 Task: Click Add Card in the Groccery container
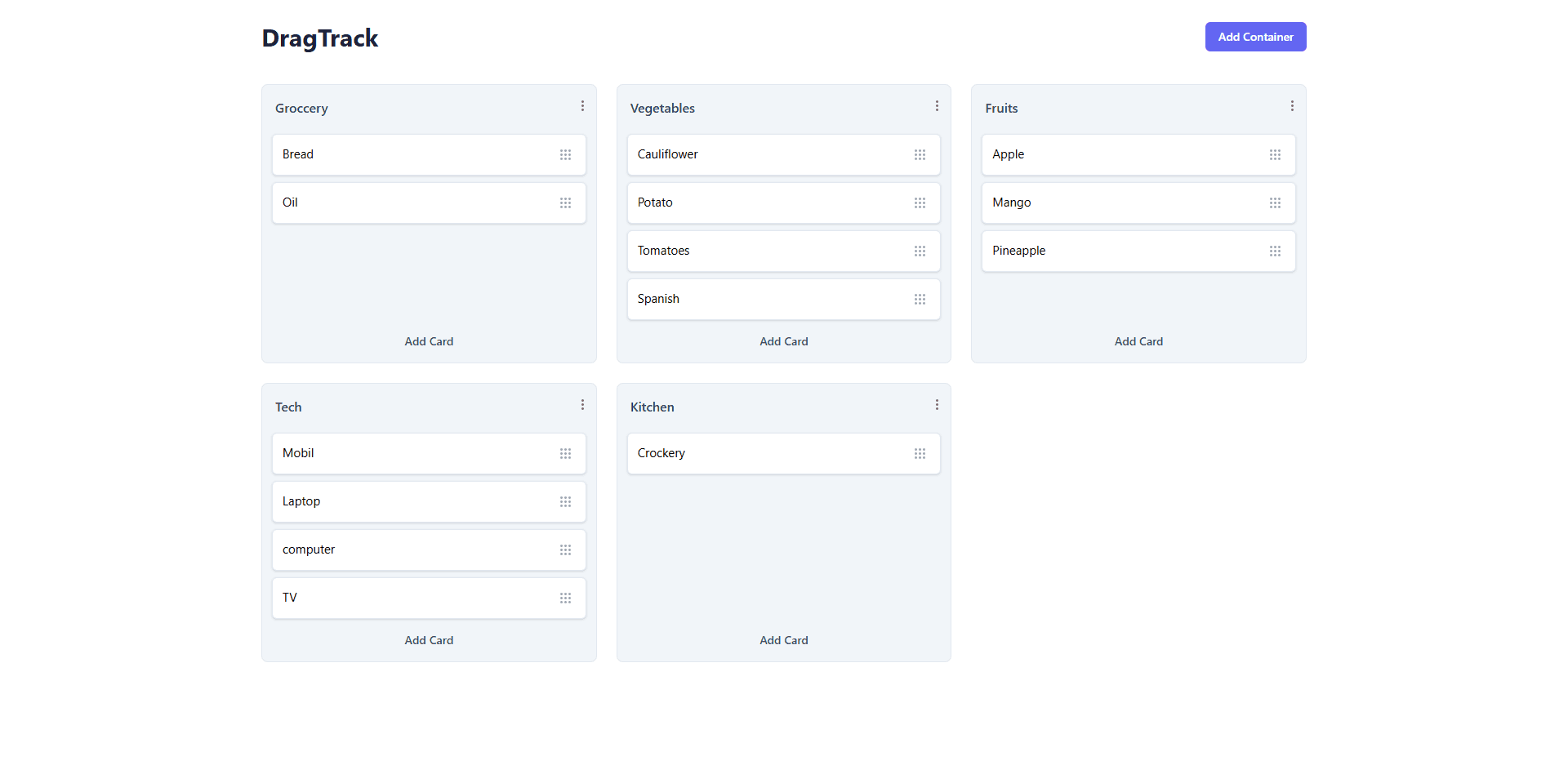429,341
